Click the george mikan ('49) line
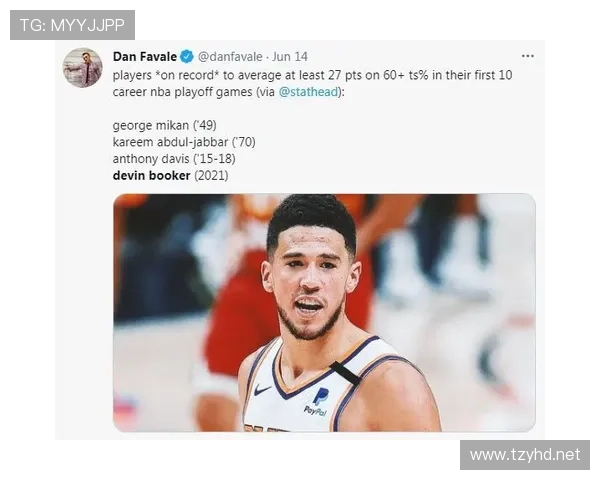 point(165,126)
